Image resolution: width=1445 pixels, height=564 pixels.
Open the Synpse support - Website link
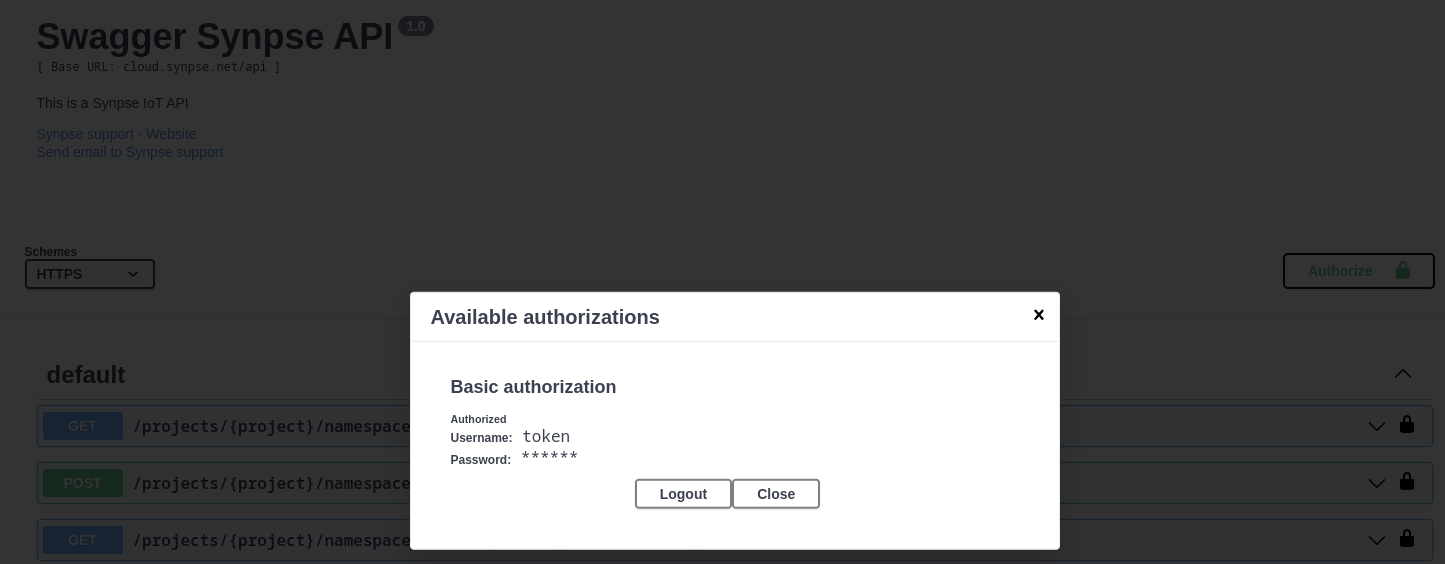(x=116, y=134)
